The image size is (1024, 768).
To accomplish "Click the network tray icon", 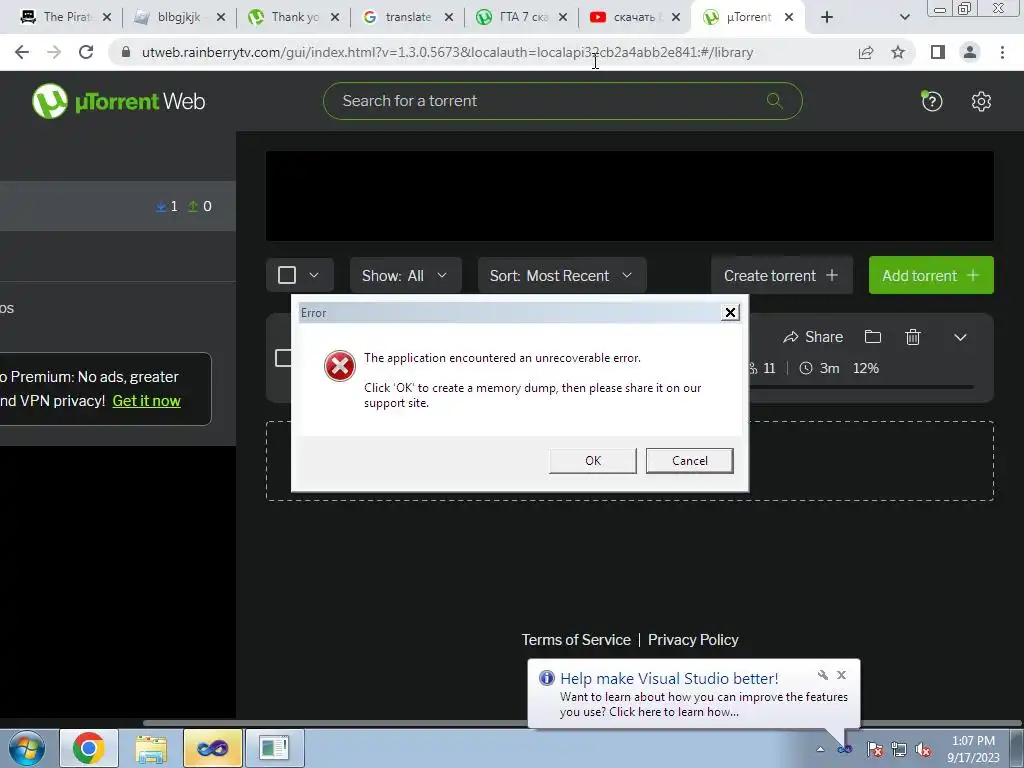I will [899, 749].
